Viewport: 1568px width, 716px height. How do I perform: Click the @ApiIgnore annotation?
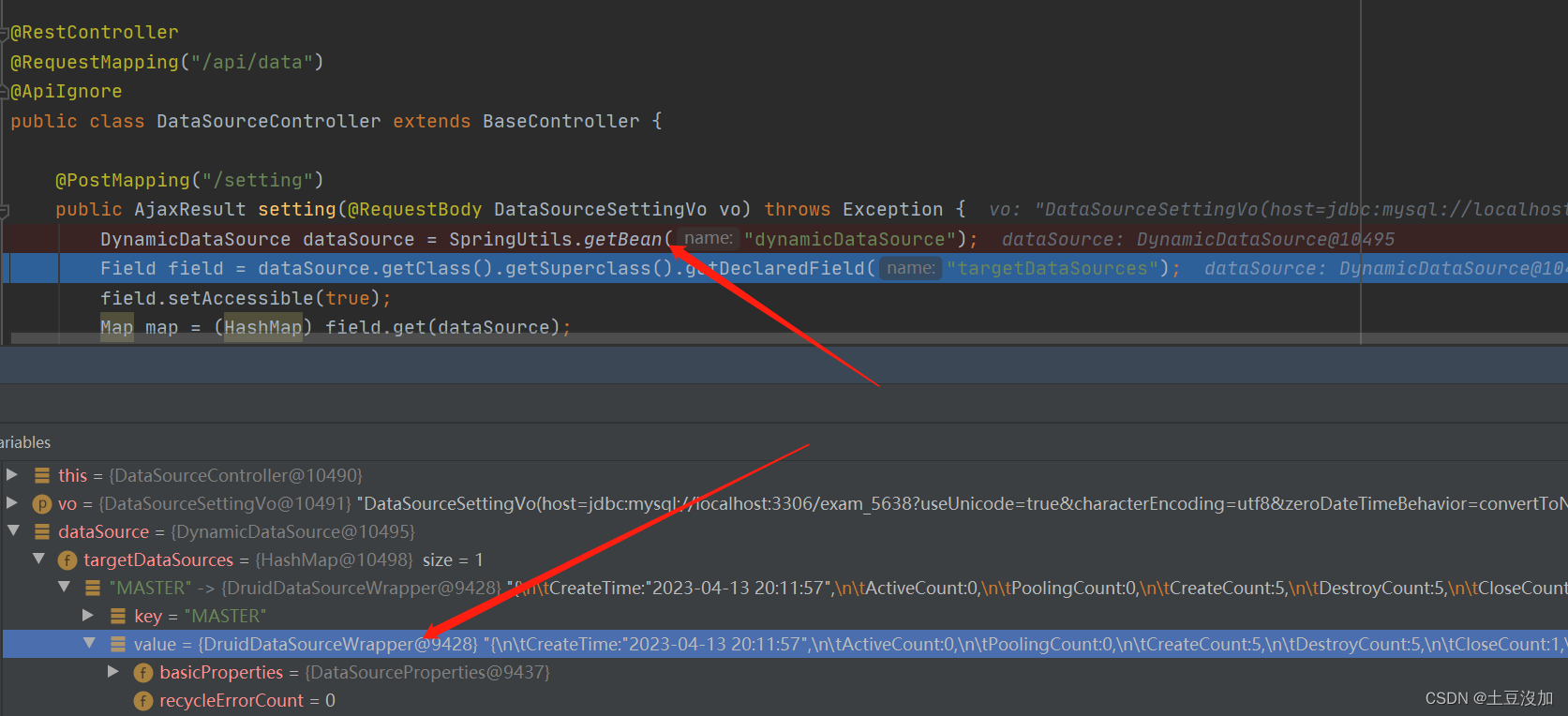tap(67, 91)
